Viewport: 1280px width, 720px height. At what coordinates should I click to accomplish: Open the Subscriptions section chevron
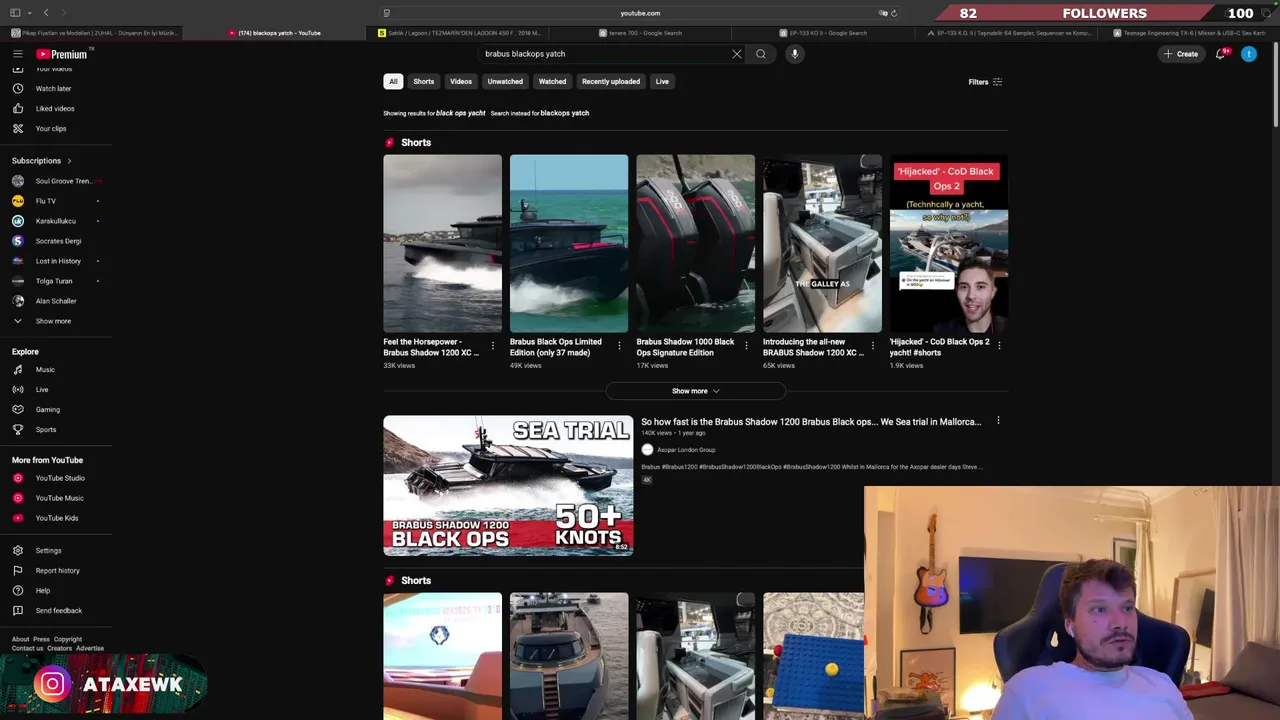point(69,161)
